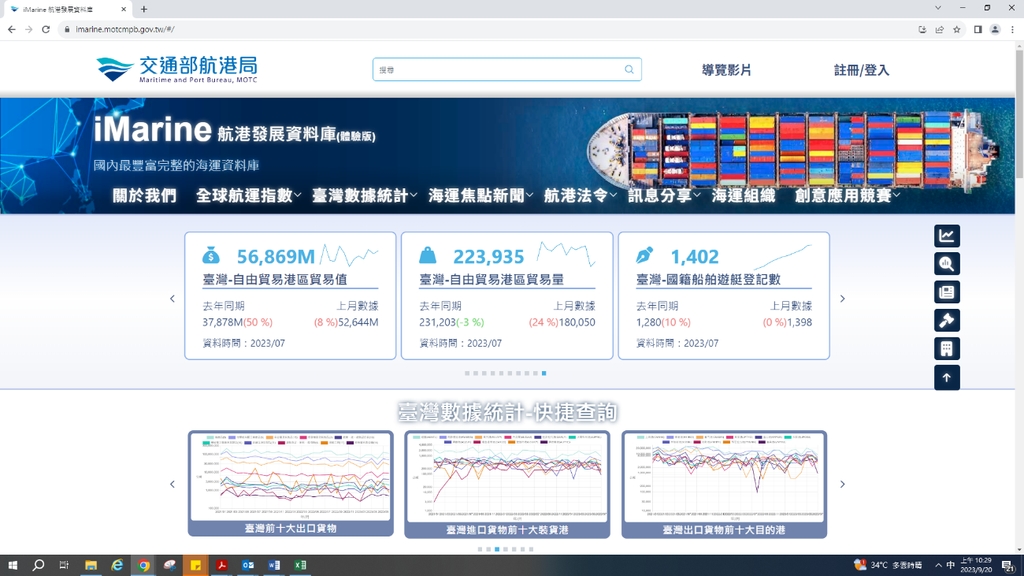This screenshot has height=576, width=1024.
Task: Click the site search input field
Action: click(x=507, y=69)
